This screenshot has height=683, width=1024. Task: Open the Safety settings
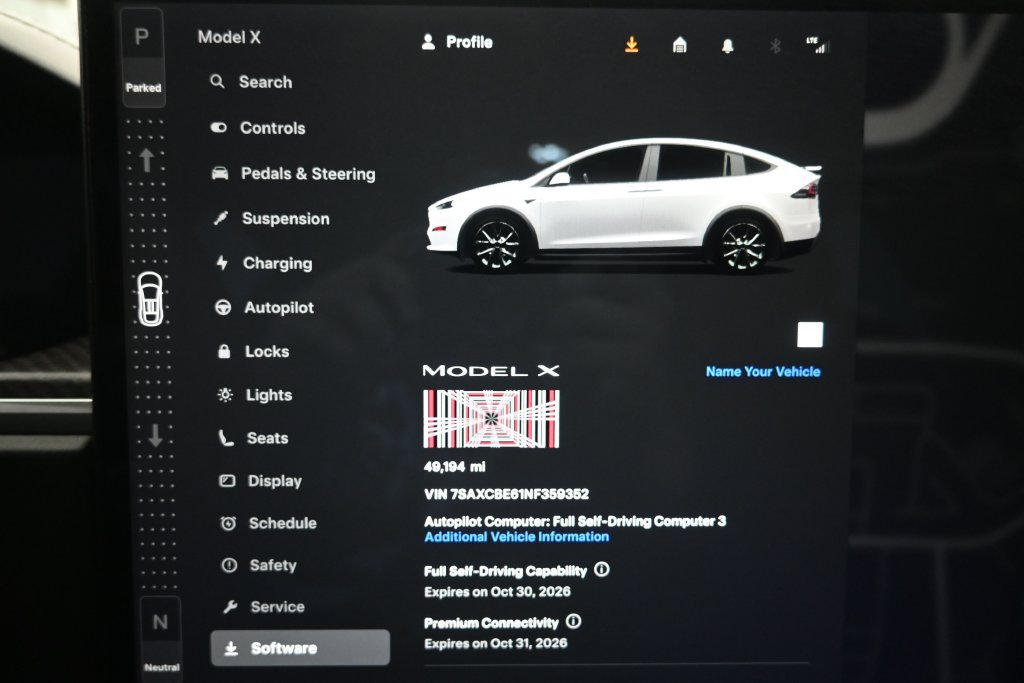pyautogui.click(x=259, y=565)
